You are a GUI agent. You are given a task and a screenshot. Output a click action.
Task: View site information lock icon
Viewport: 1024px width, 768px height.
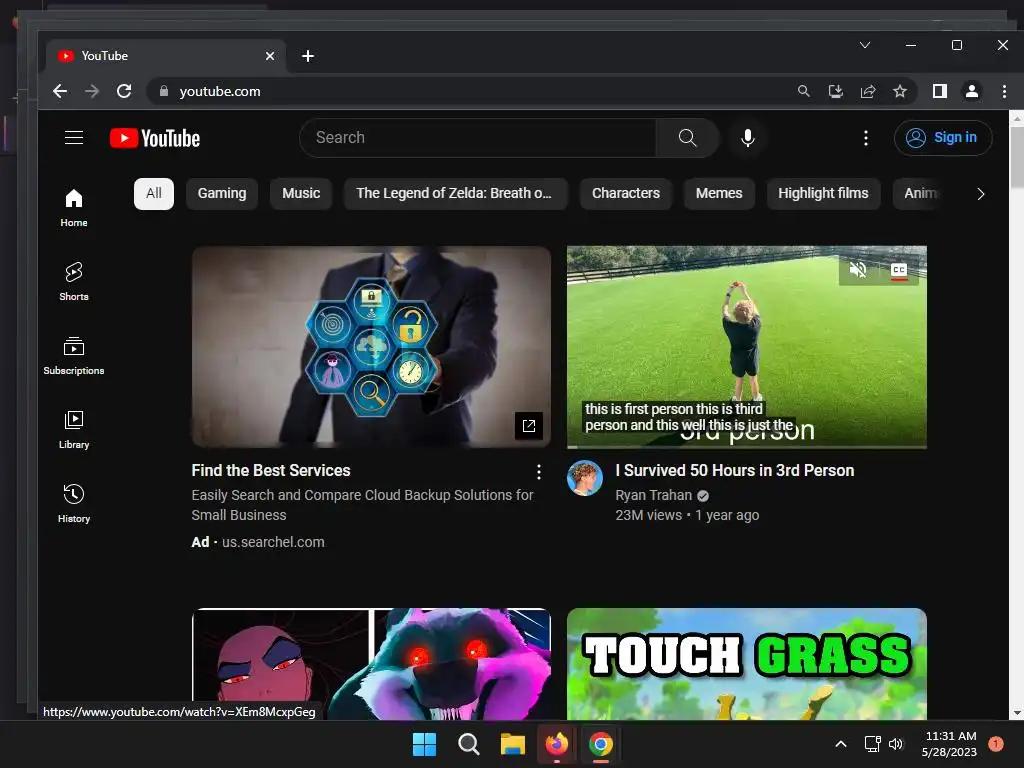164,91
